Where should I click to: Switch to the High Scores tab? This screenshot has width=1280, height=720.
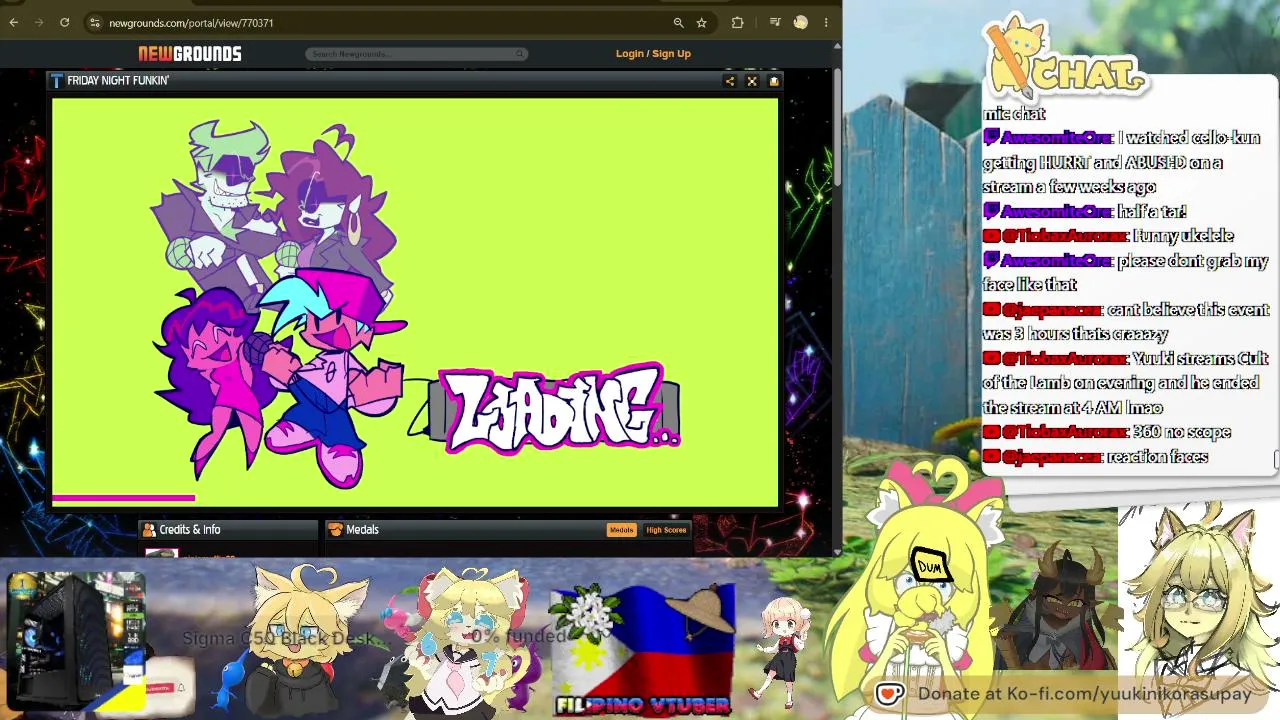(666, 530)
